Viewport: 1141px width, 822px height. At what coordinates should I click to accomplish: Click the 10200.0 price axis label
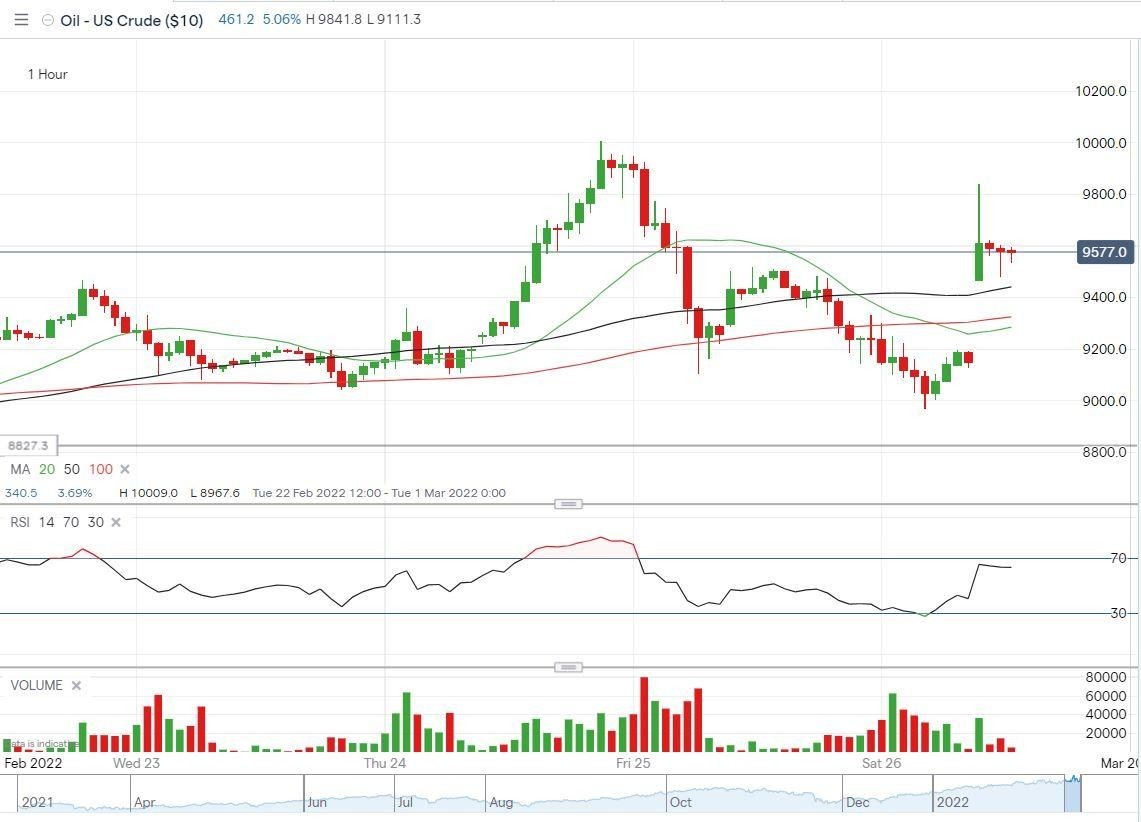(1101, 91)
